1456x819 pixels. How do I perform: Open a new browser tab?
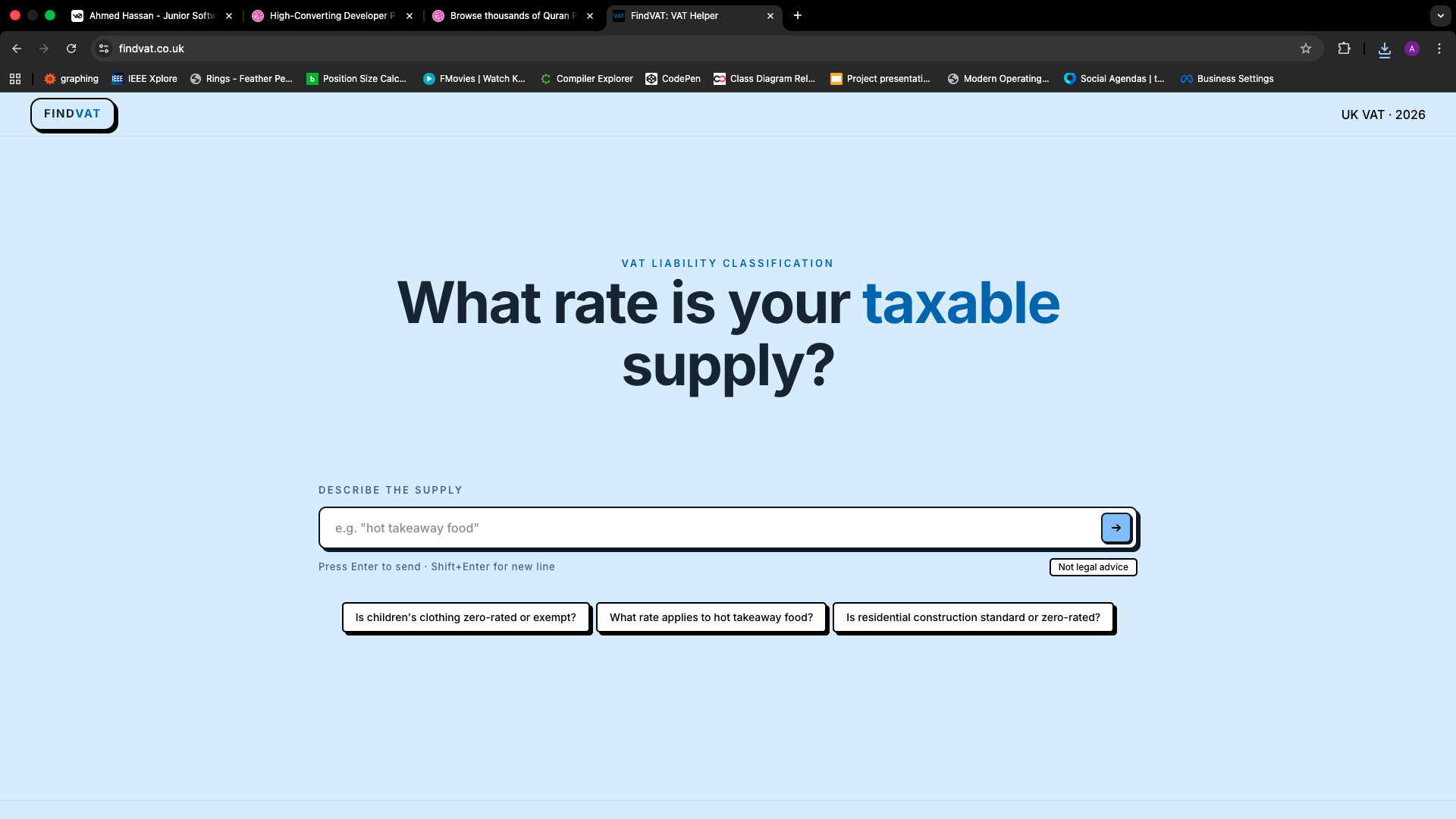click(797, 15)
